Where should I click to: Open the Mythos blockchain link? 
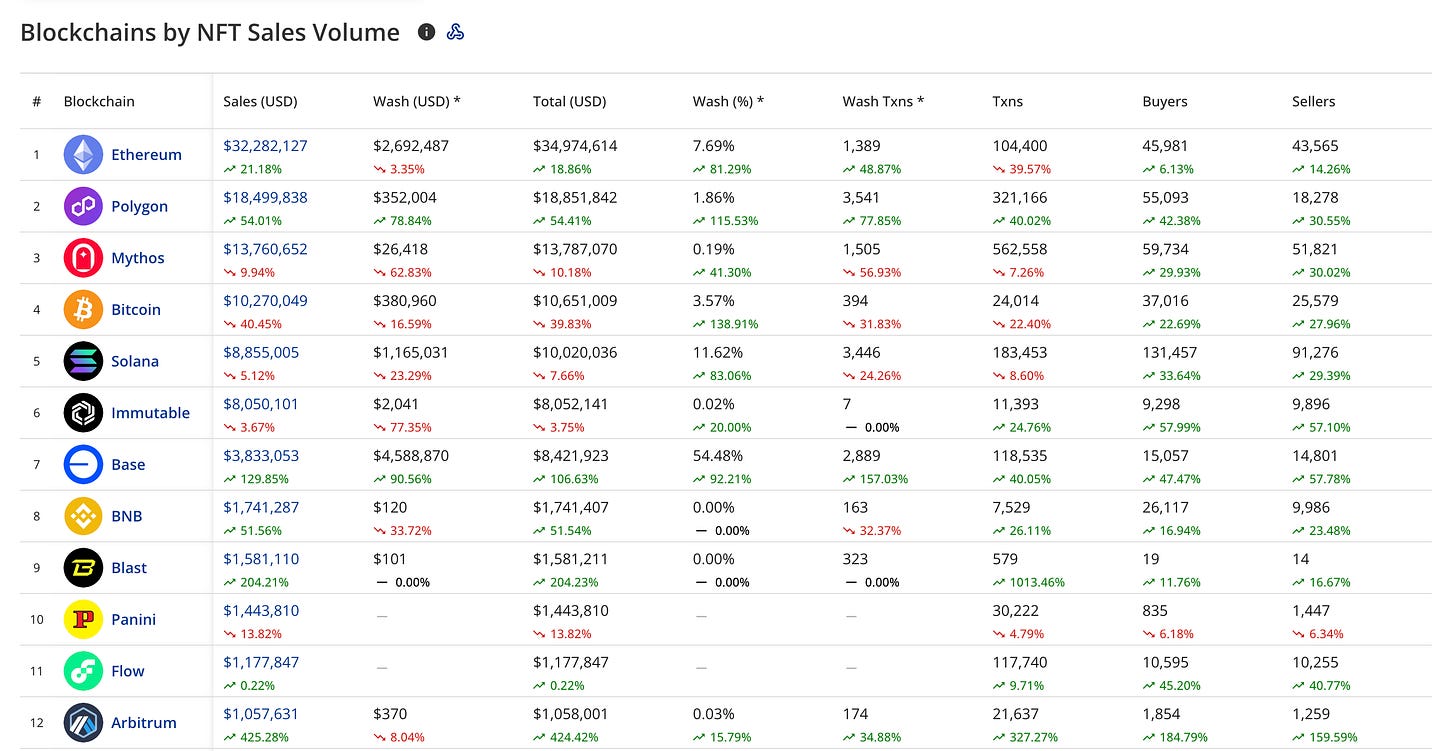click(137, 258)
